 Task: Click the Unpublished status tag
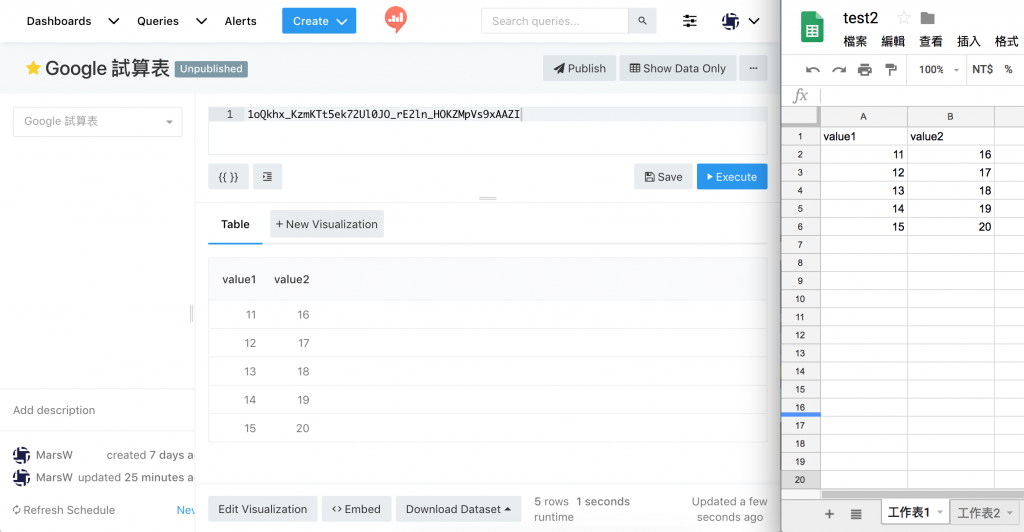tap(211, 69)
